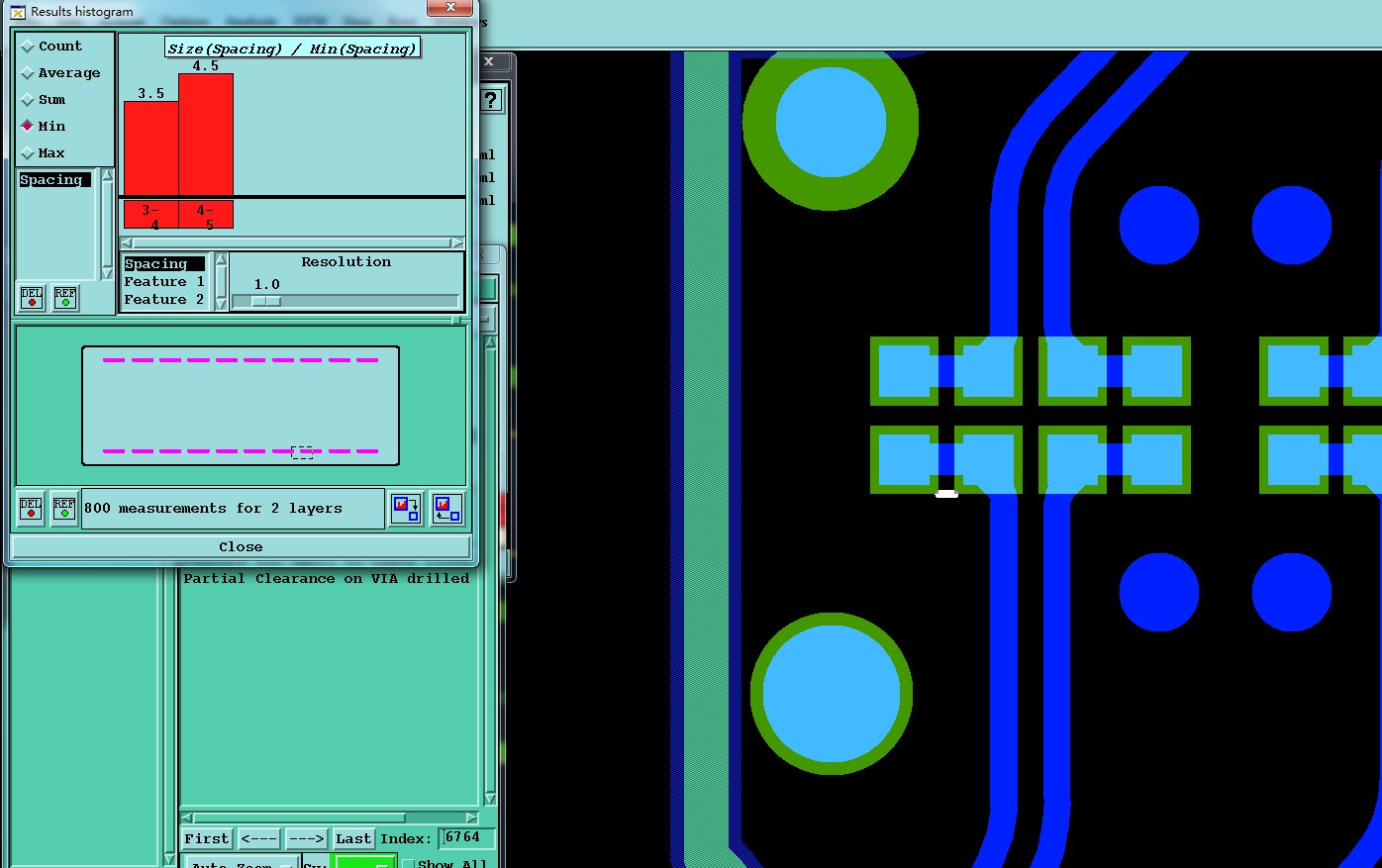This screenshot has height=868, width=1382.
Task: Click the Resolution slider handle
Action: [266, 301]
